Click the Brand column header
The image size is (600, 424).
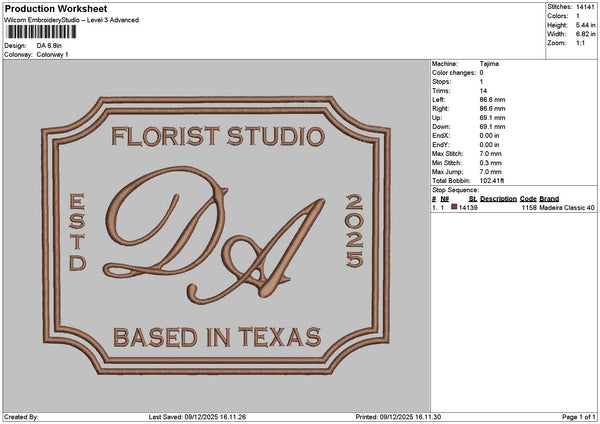549,198
